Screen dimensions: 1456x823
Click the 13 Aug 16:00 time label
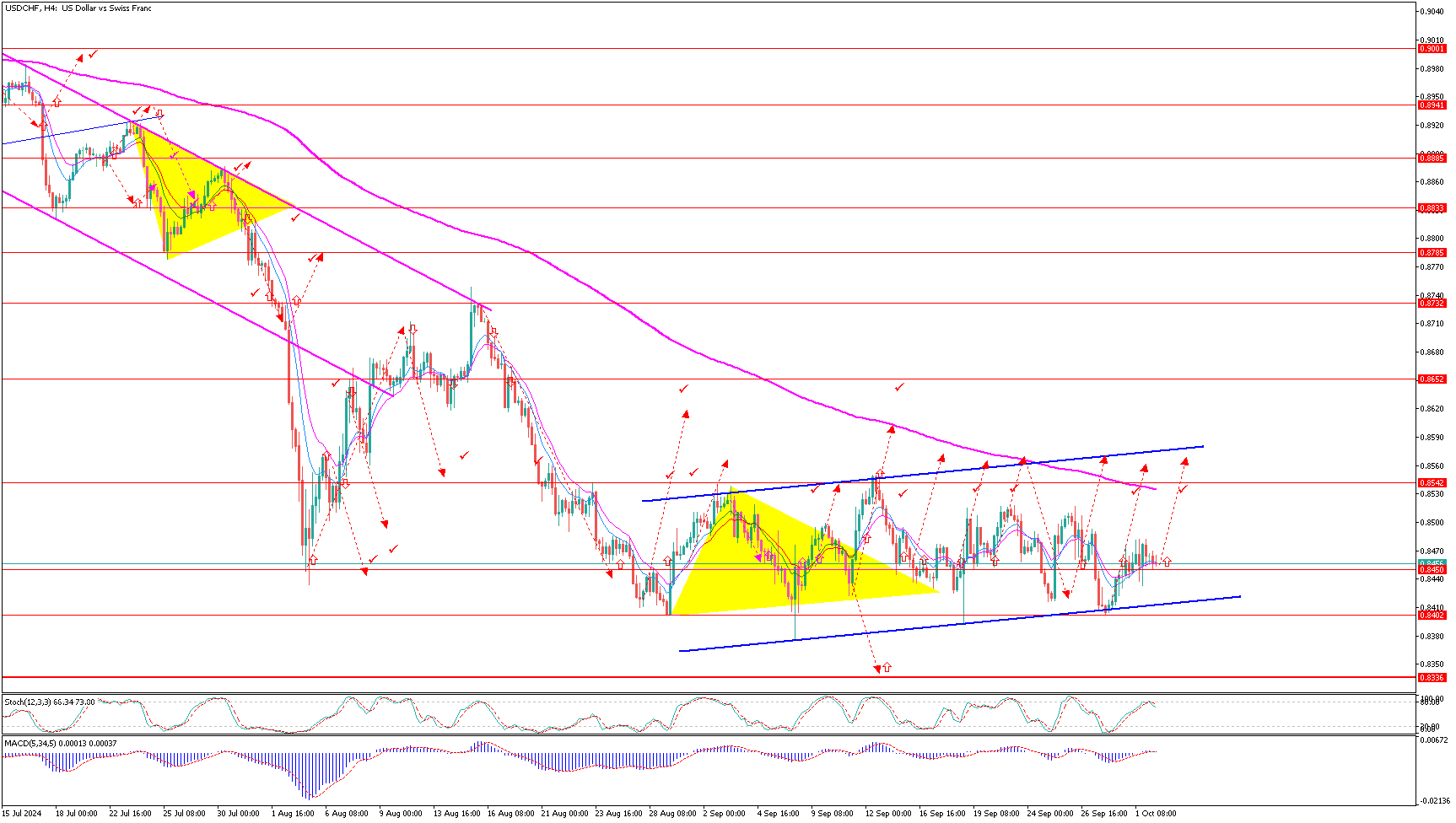[x=456, y=814]
